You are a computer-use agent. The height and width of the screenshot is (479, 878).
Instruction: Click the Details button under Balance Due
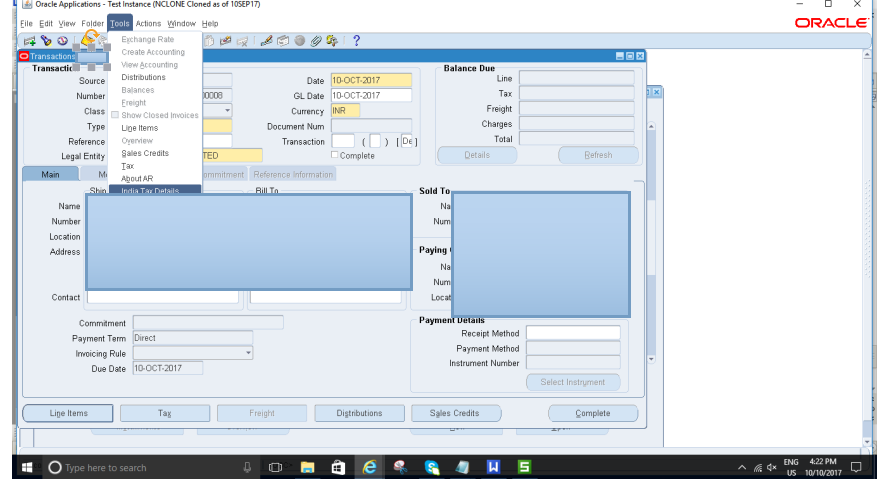477,155
